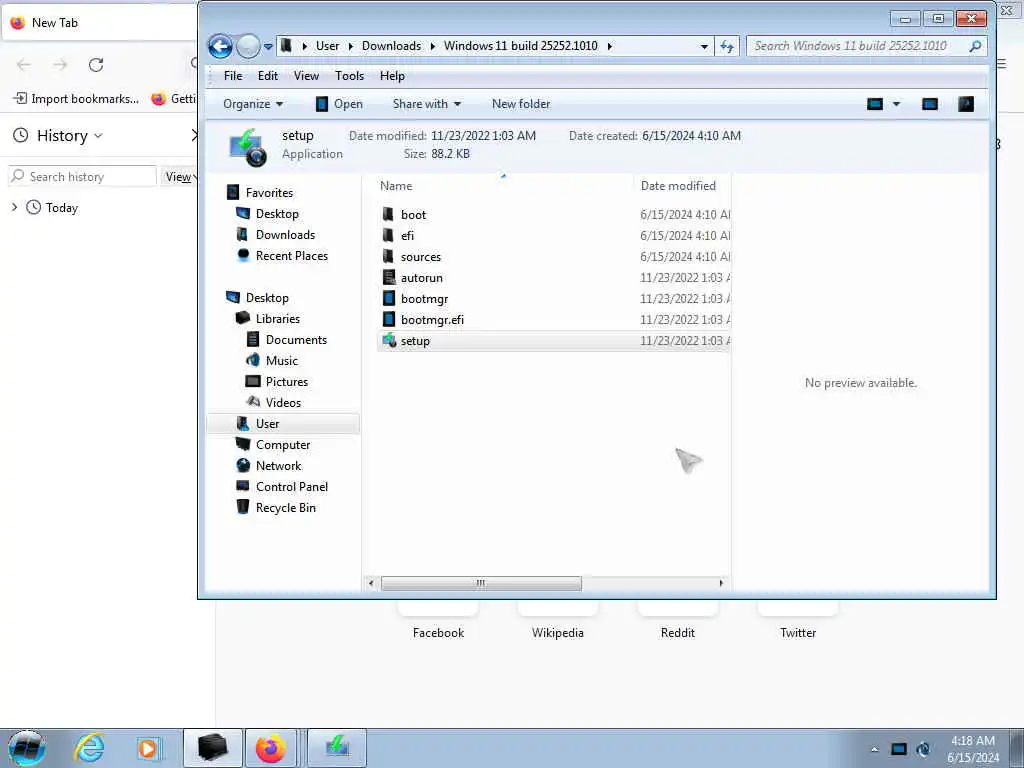
Task: Select the setup application file
Action: click(554, 341)
